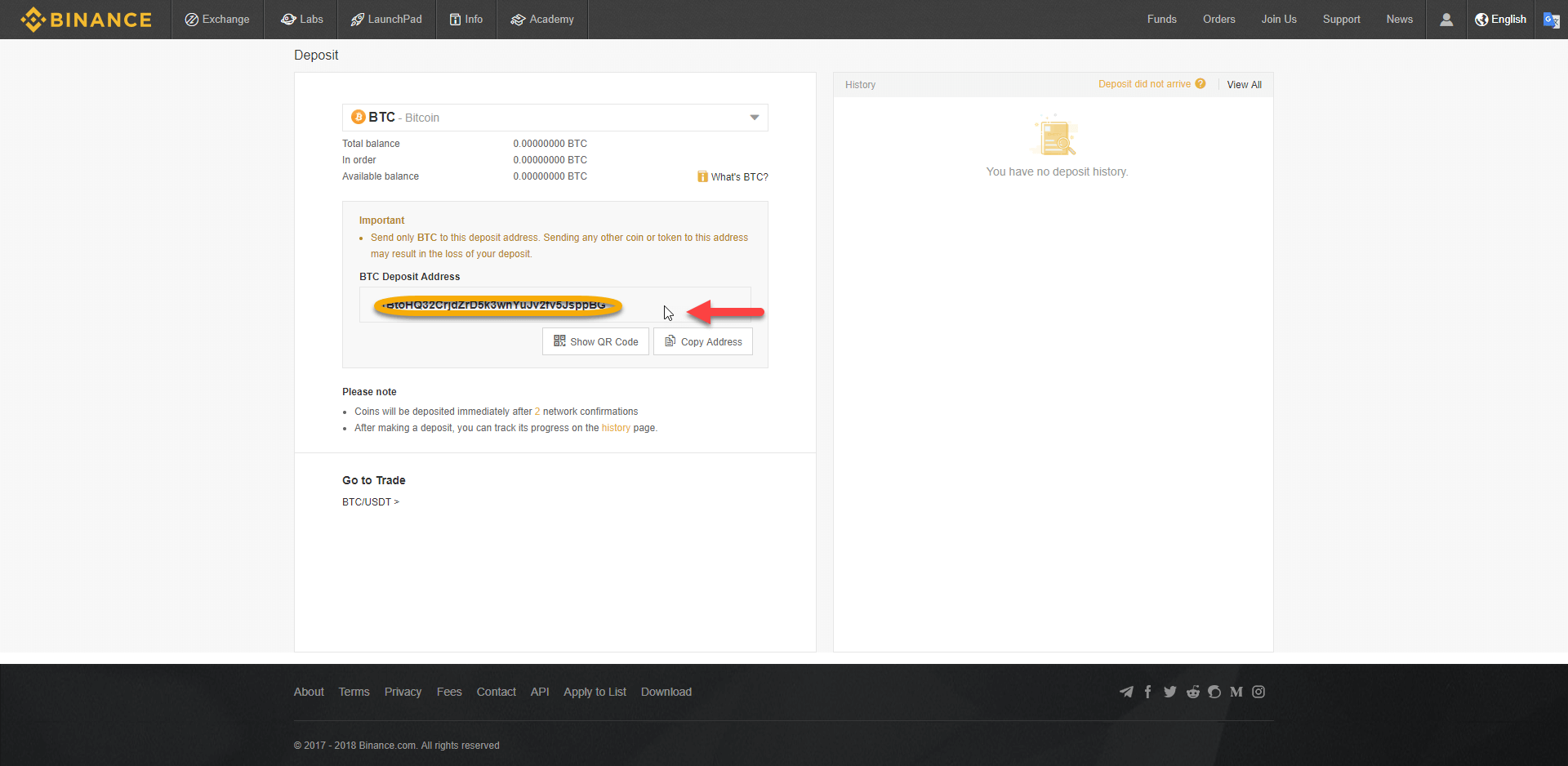Open the Download footer link
Image resolution: width=1568 pixels, height=766 pixels.
(666, 692)
